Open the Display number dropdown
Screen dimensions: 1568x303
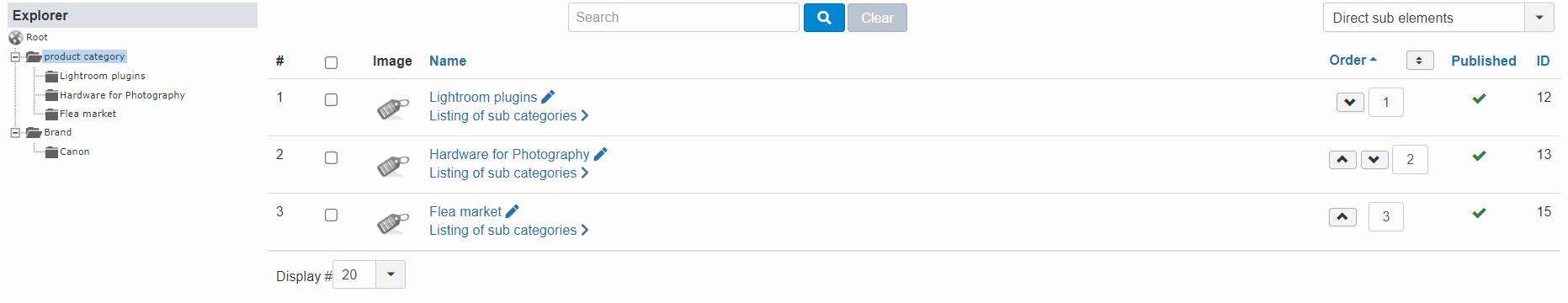369,274
